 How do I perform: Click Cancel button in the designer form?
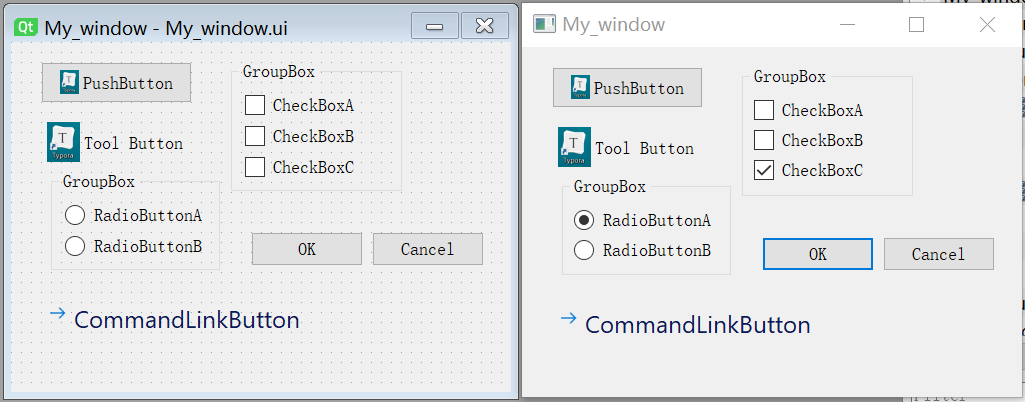click(x=428, y=249)
